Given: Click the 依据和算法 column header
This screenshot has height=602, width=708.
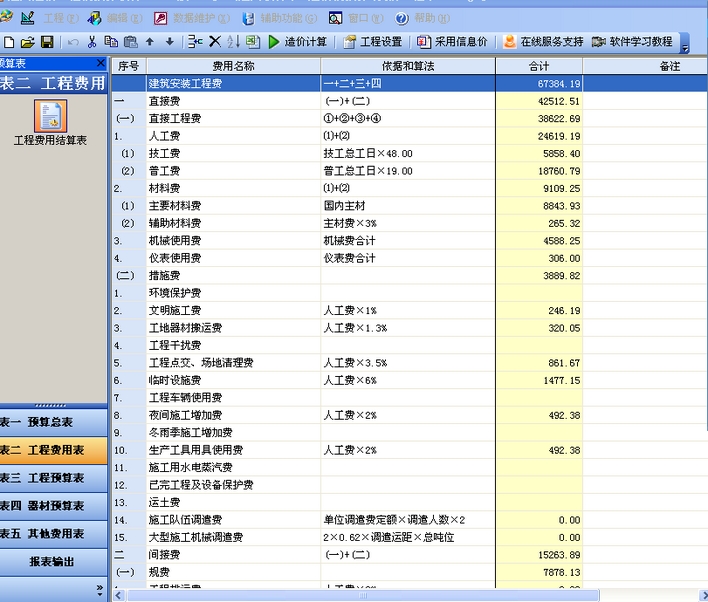Looking at the screenshot, I should (408, 66).
